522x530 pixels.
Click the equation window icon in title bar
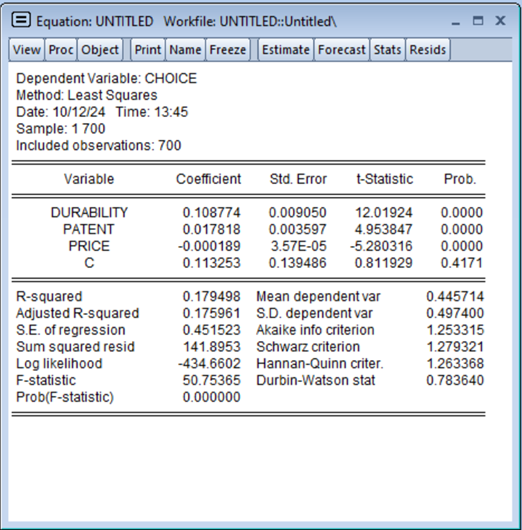click(x=21, y=20)
